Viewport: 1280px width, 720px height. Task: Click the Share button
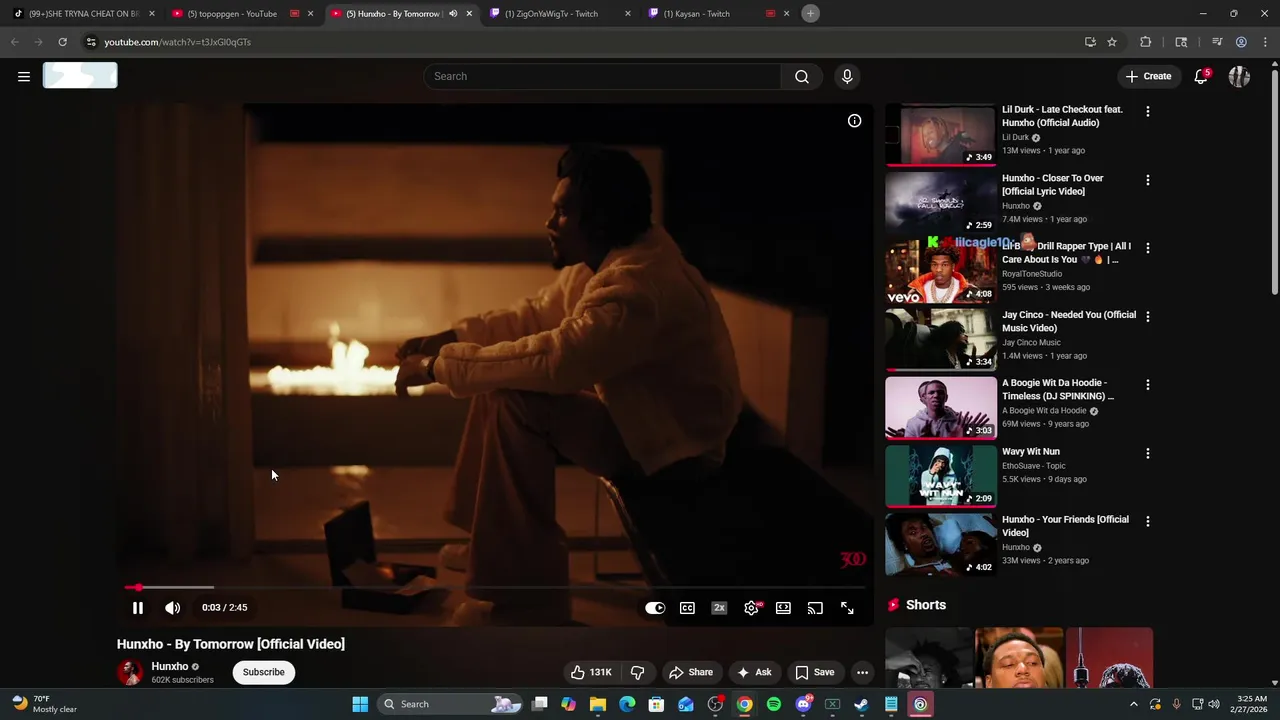tap(691, 672)
